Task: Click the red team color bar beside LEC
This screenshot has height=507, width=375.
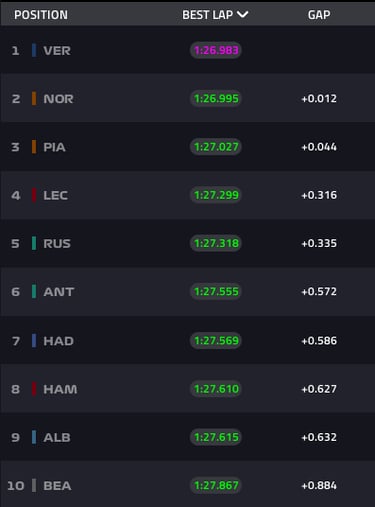Action: click(34, 195)
